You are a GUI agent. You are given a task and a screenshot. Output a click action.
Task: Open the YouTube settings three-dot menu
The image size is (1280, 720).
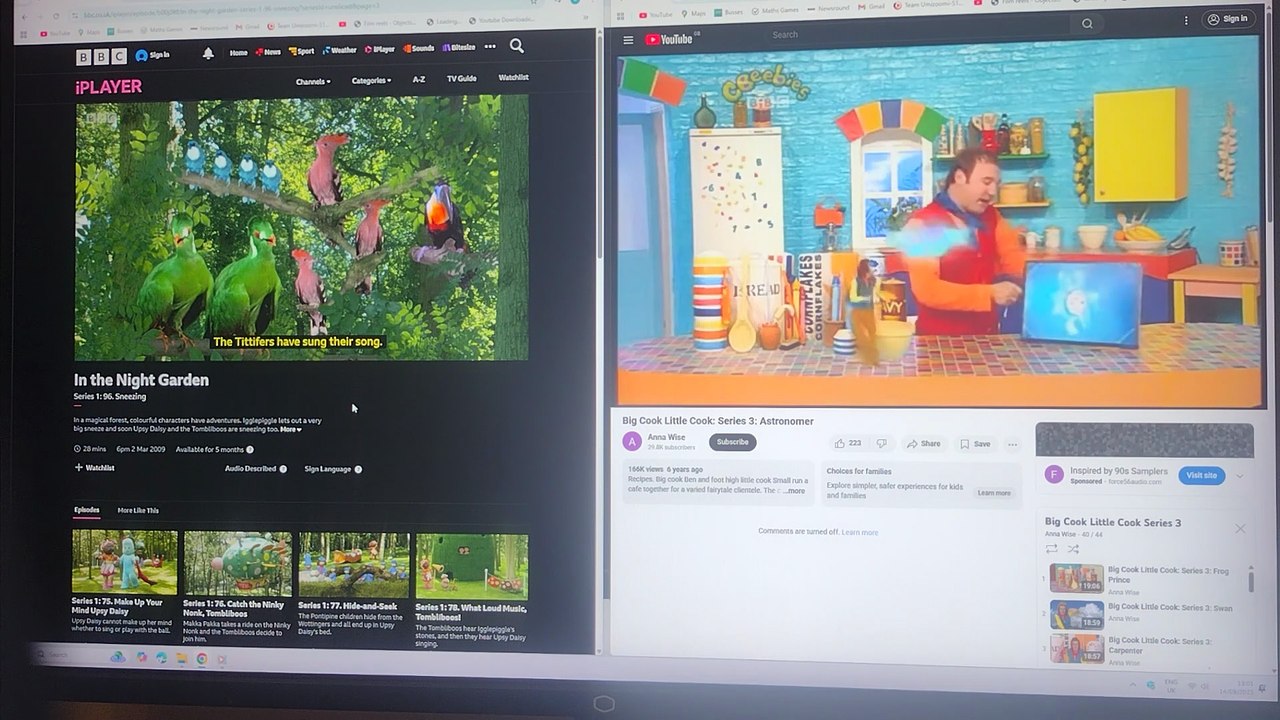(x=1186, y=20)
